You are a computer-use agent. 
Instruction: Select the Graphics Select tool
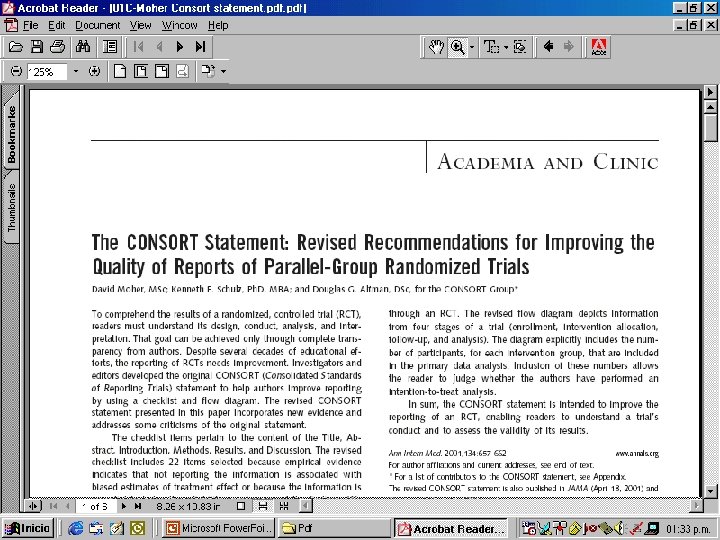coord(520,47)
